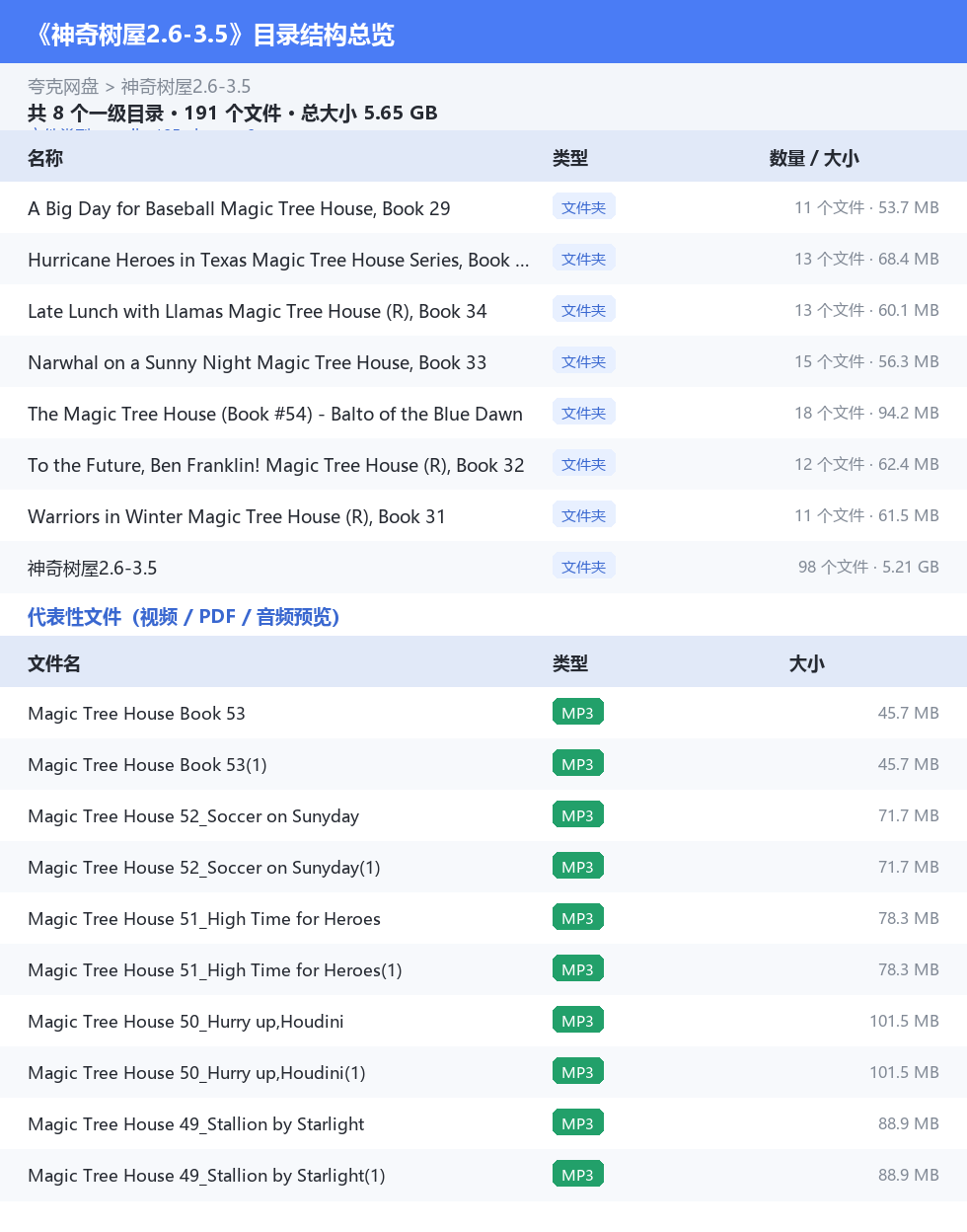This screenshot has width=967, height=1232.
Task: Click the 文件名 column header
Action: tap(54, 663)
